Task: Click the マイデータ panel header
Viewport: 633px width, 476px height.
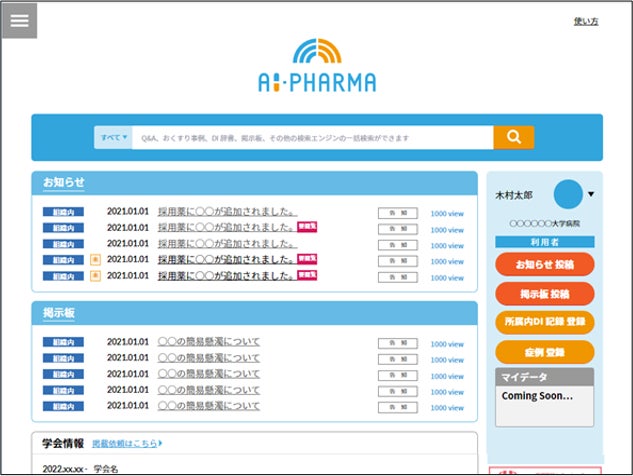Action: point(545,377)
